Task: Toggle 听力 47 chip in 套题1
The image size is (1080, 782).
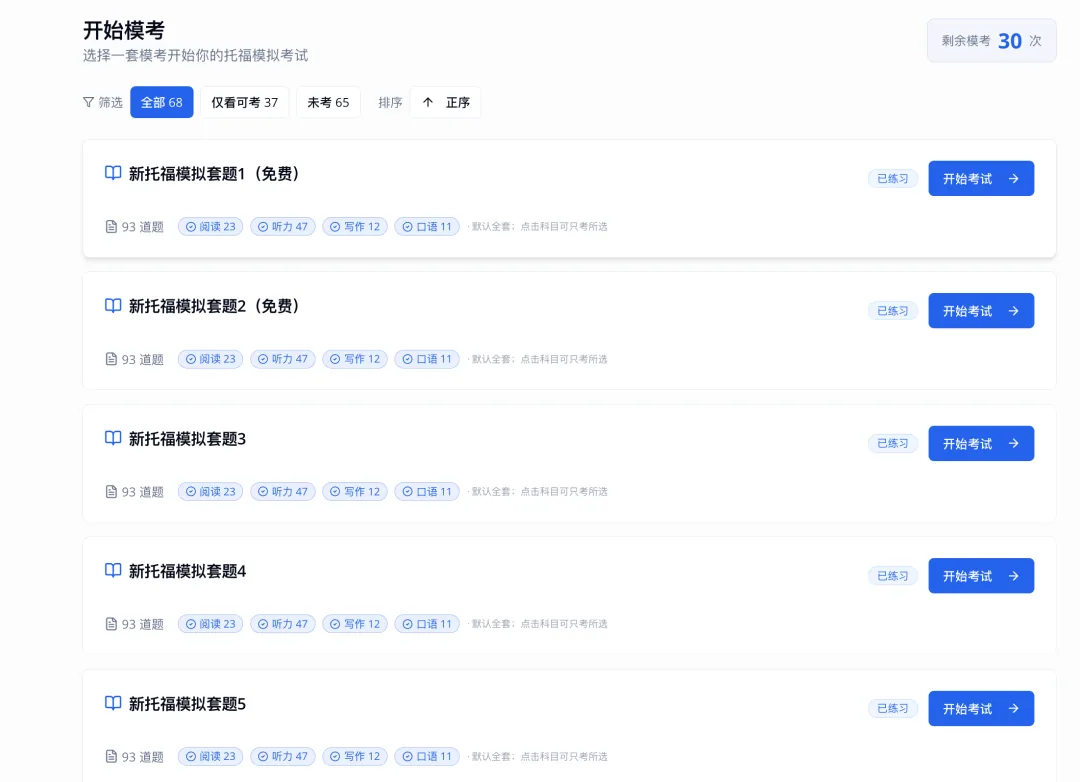Action: [282, 227]
